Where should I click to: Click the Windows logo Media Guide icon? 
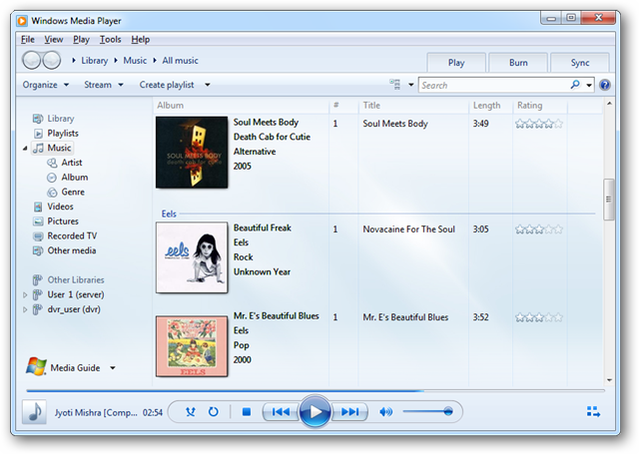36,366
